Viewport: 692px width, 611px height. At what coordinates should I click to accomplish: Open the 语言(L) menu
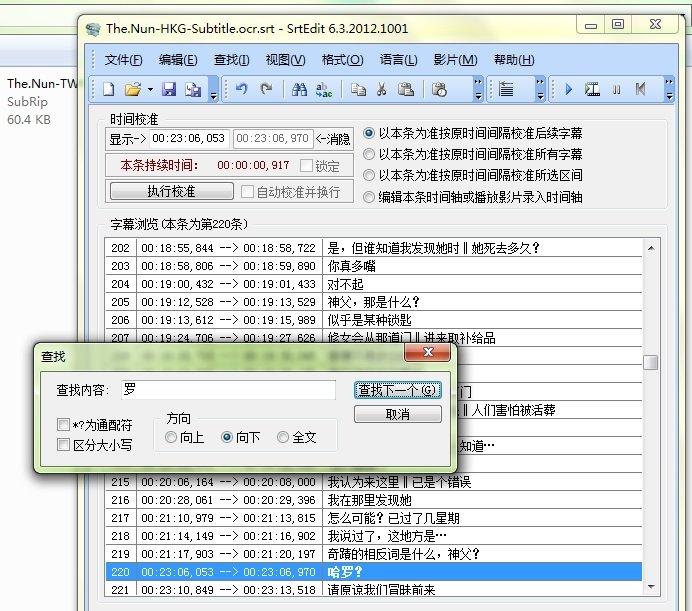pos(398,60)
